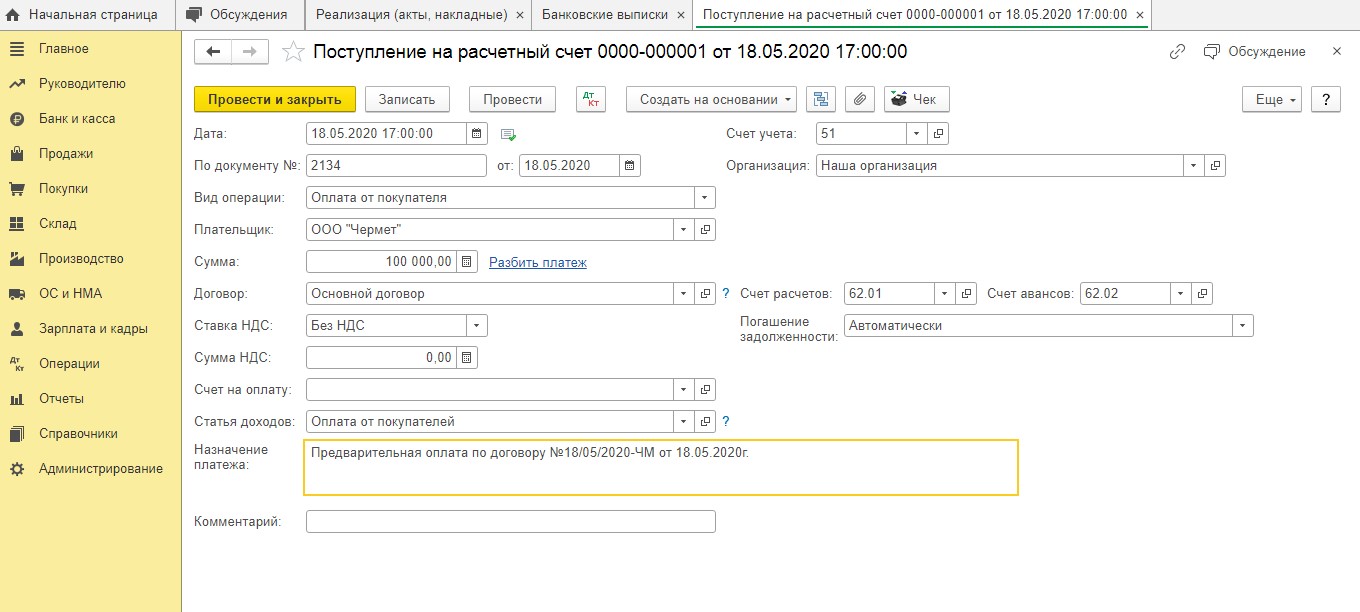Click the back navigation arrow

point(213,52)
